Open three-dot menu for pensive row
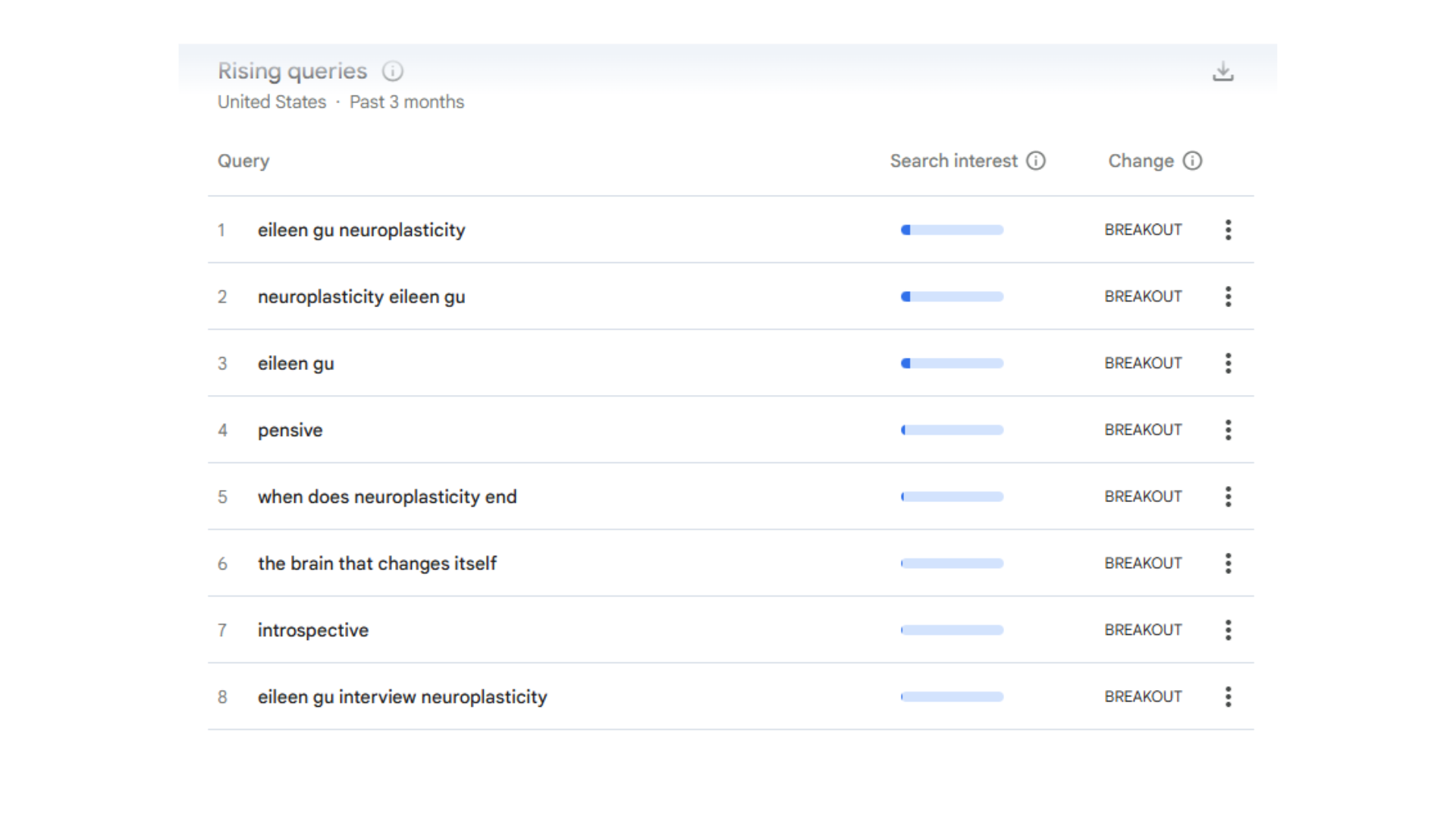 click(x=1228, y=430)
